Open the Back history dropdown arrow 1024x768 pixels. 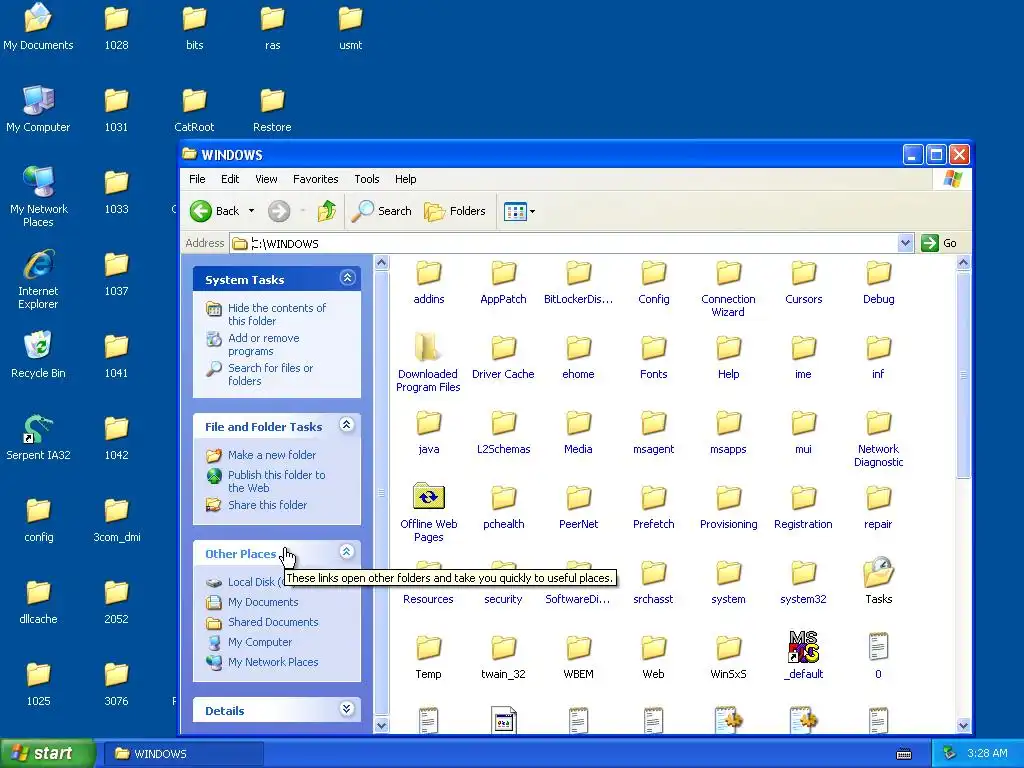(251, 211)
